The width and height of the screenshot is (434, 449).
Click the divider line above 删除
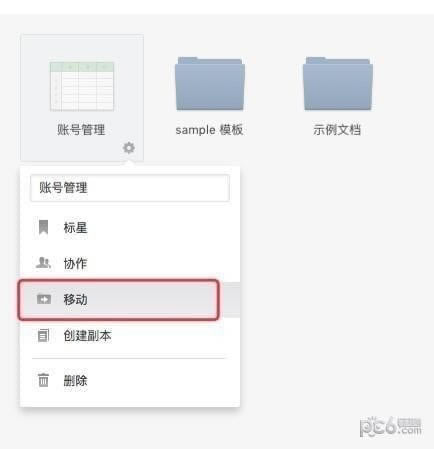[x=129, y=358]
